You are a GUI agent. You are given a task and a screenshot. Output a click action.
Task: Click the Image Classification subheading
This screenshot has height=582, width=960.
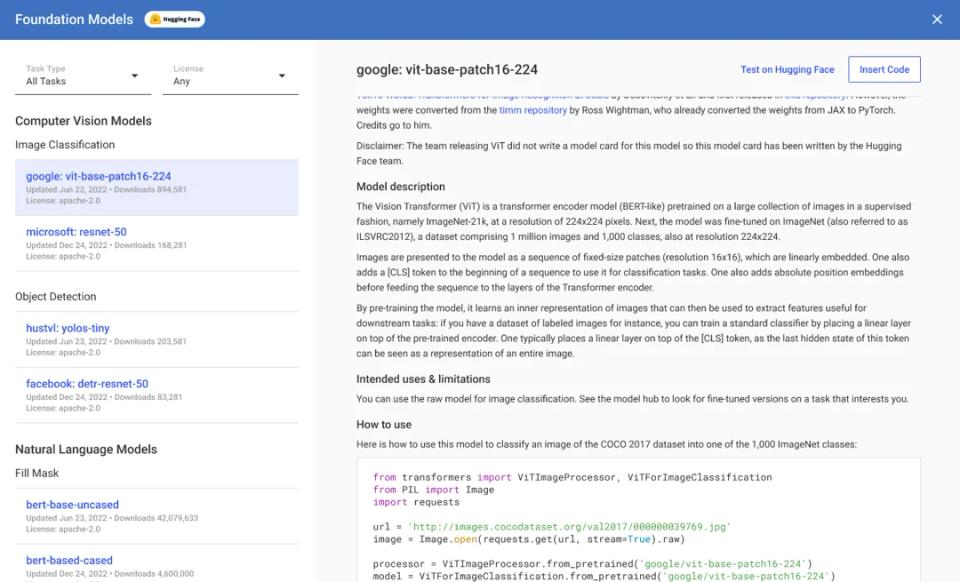pos(65,145)
